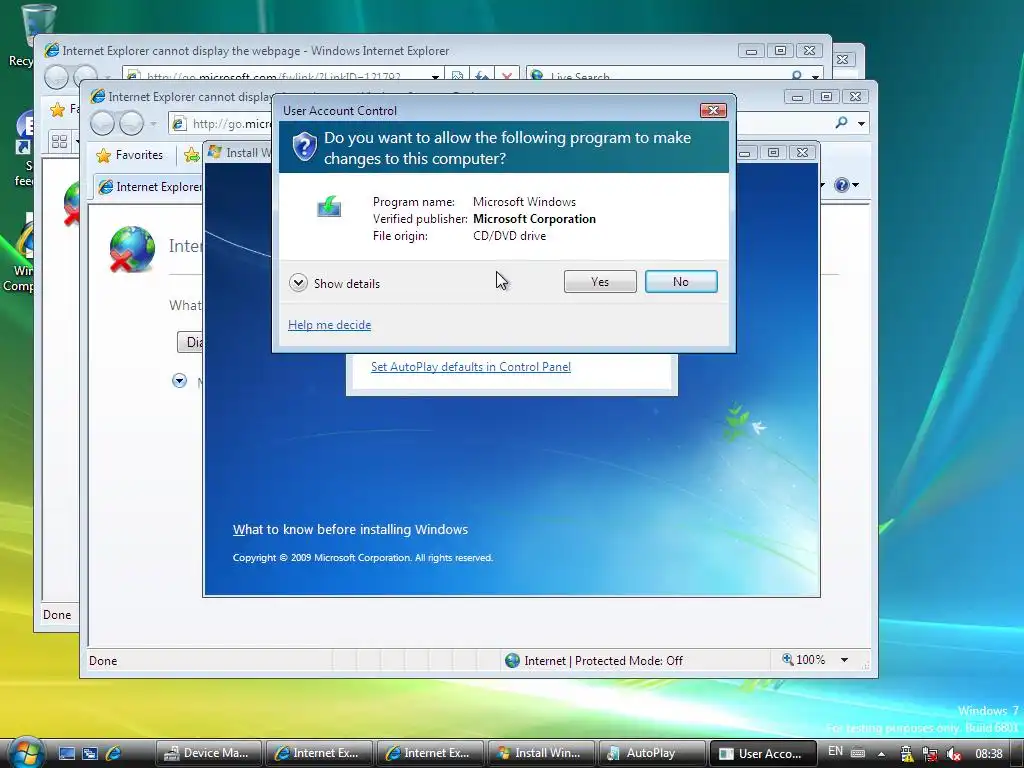Click No in User Account Control dialog
The height and width of the screenshot is (768, 1024).
coord(680,281)
